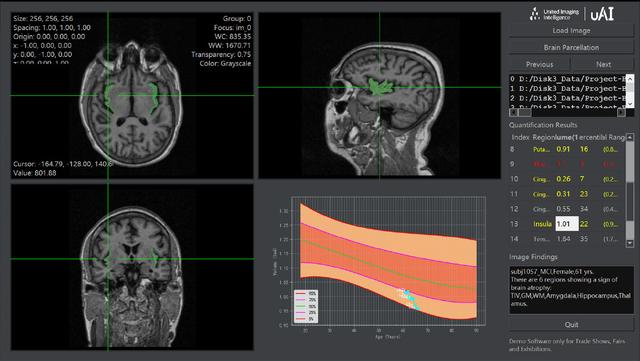Click quantification table scroll-up arrow
The image size is (640, 361).
click(630, 137)
